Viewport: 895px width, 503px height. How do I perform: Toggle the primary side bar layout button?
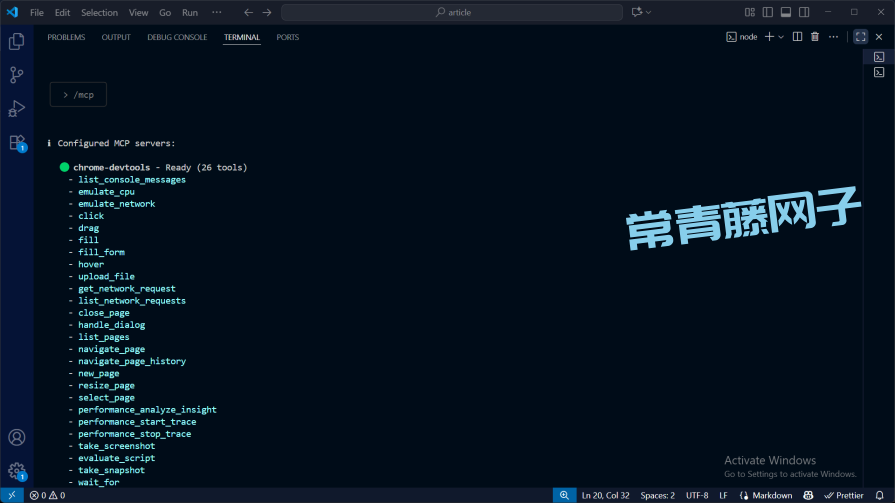tap(768, 12)
